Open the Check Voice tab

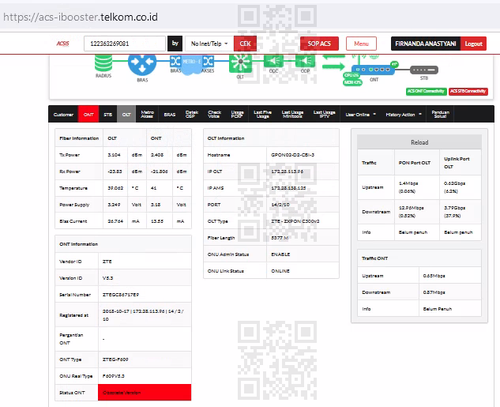click(214, 114)
